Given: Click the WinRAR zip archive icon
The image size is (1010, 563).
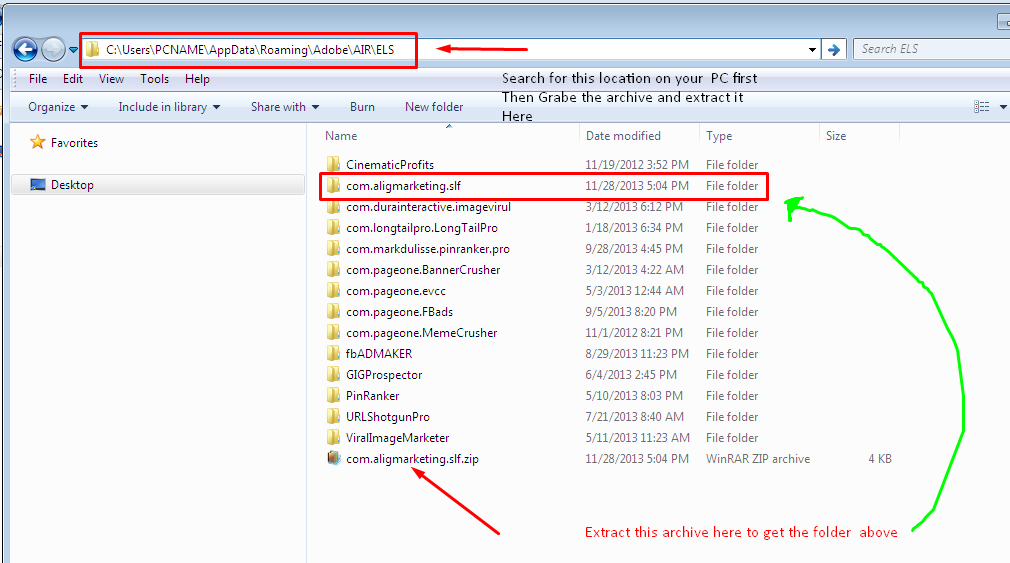Looking at the screenshot, I should [333, 458].
